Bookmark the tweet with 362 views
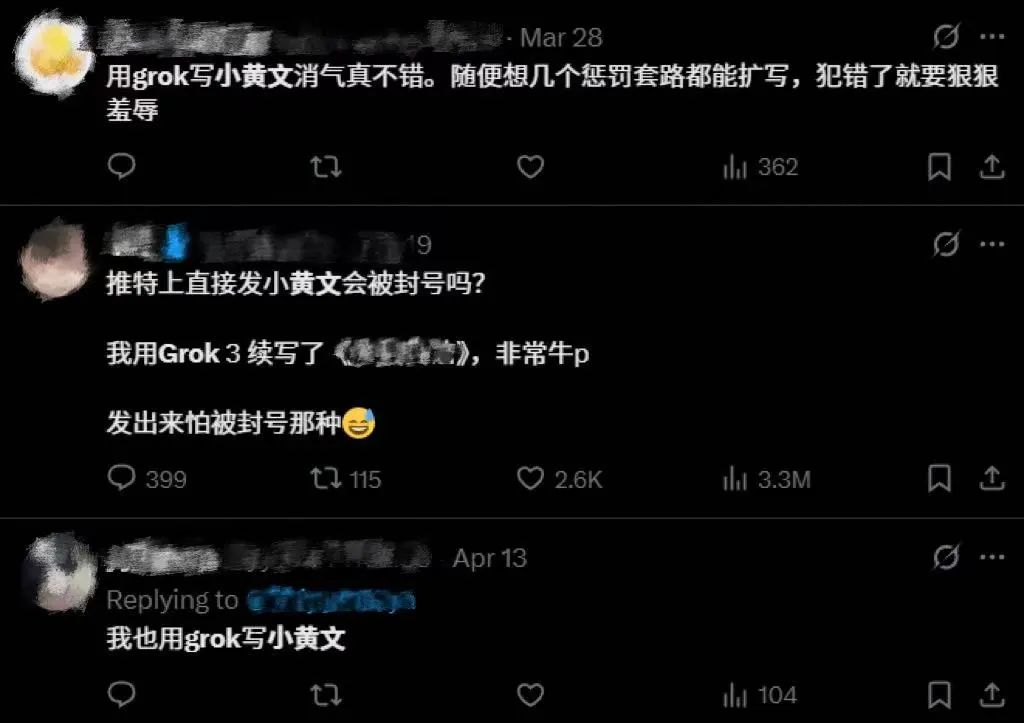The image size is (1024, 723). (939, 167)
